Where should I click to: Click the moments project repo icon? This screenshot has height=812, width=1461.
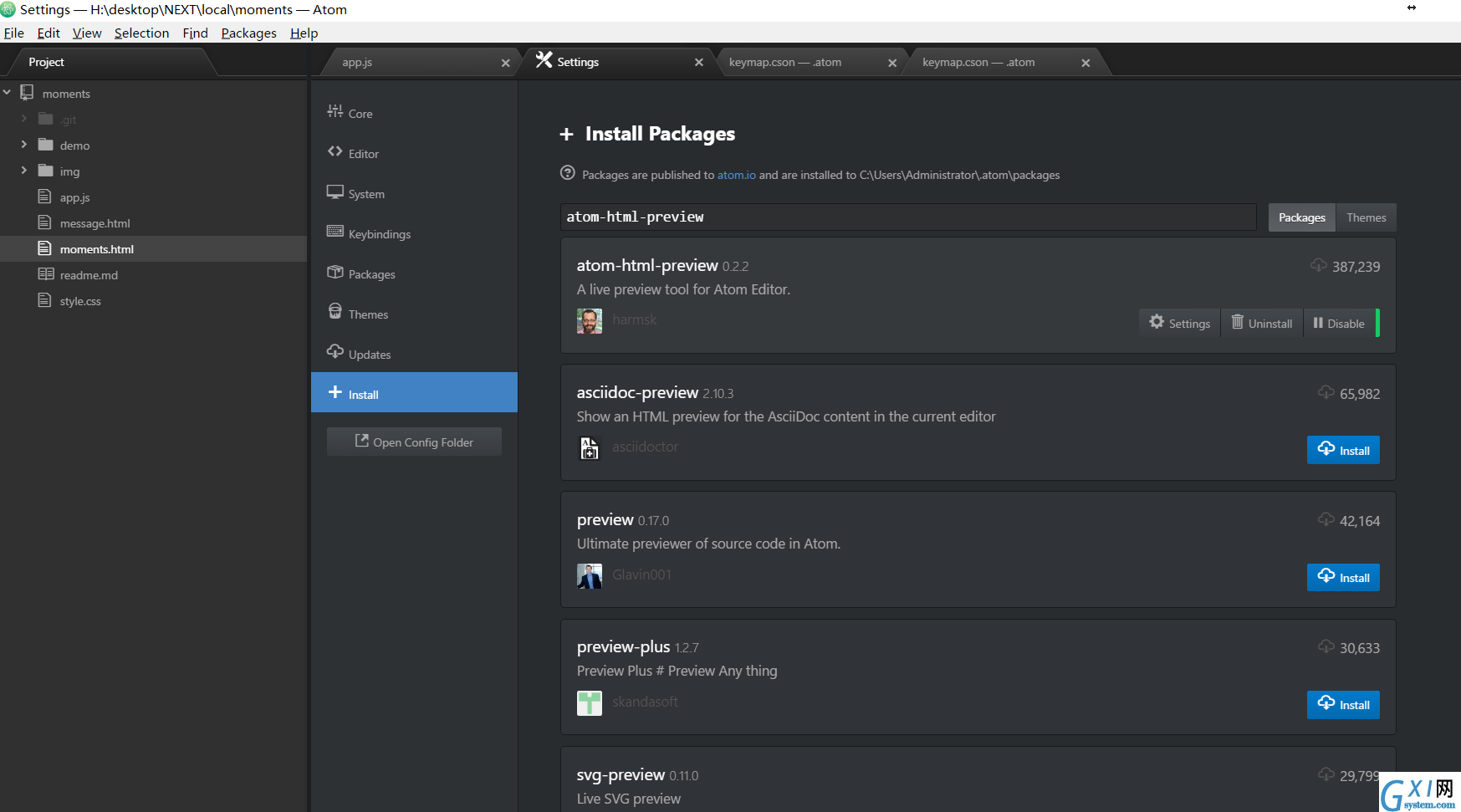27,93
